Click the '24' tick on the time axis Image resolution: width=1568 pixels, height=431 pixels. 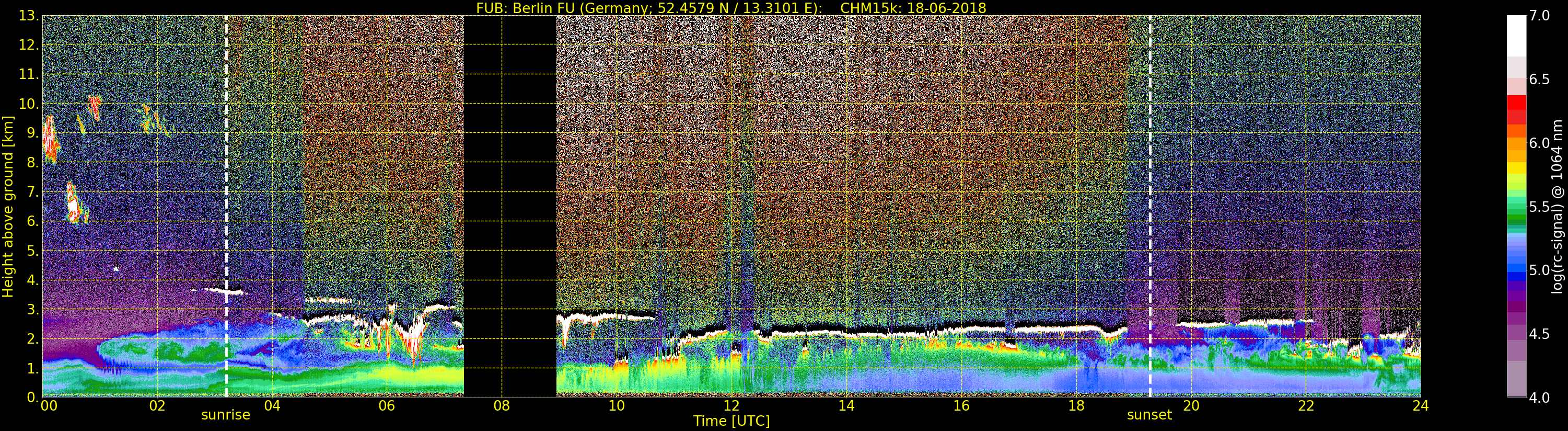pos(1421,405)
